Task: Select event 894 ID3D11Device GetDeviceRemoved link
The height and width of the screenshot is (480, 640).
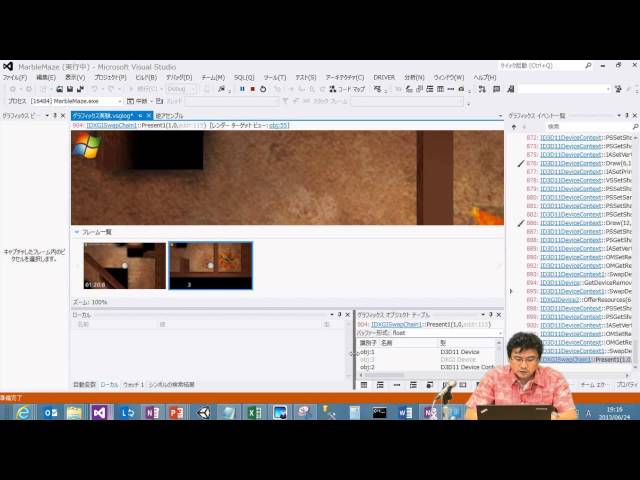Action: (560, 282)
